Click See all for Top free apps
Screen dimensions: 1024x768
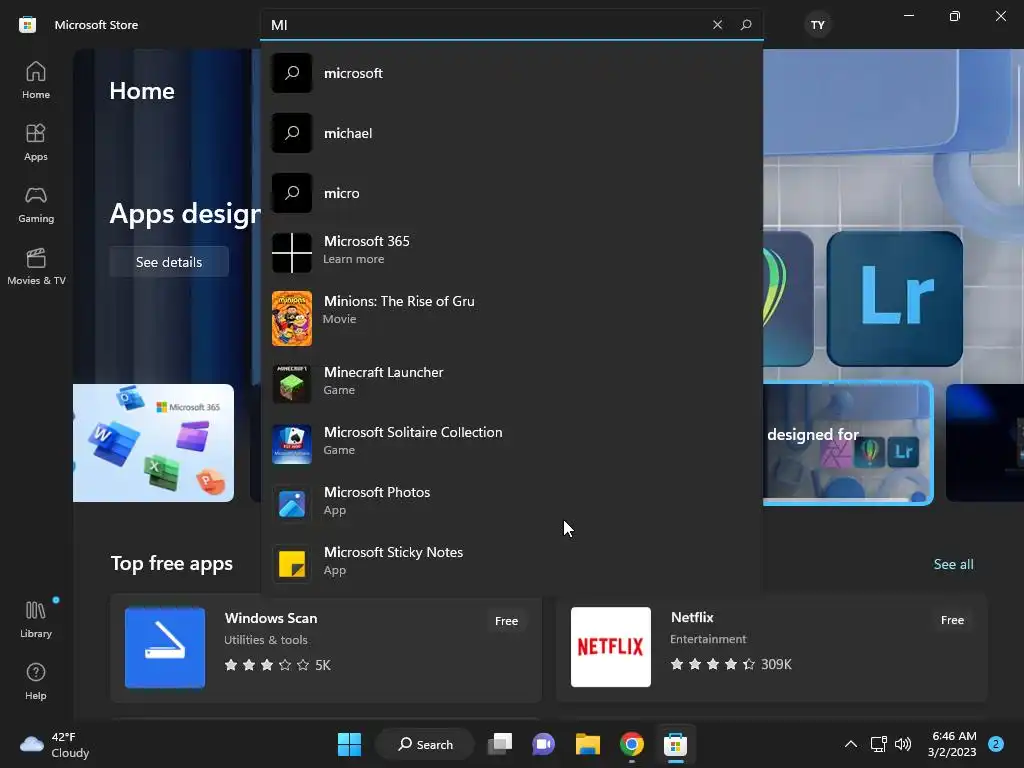point(953,564)
